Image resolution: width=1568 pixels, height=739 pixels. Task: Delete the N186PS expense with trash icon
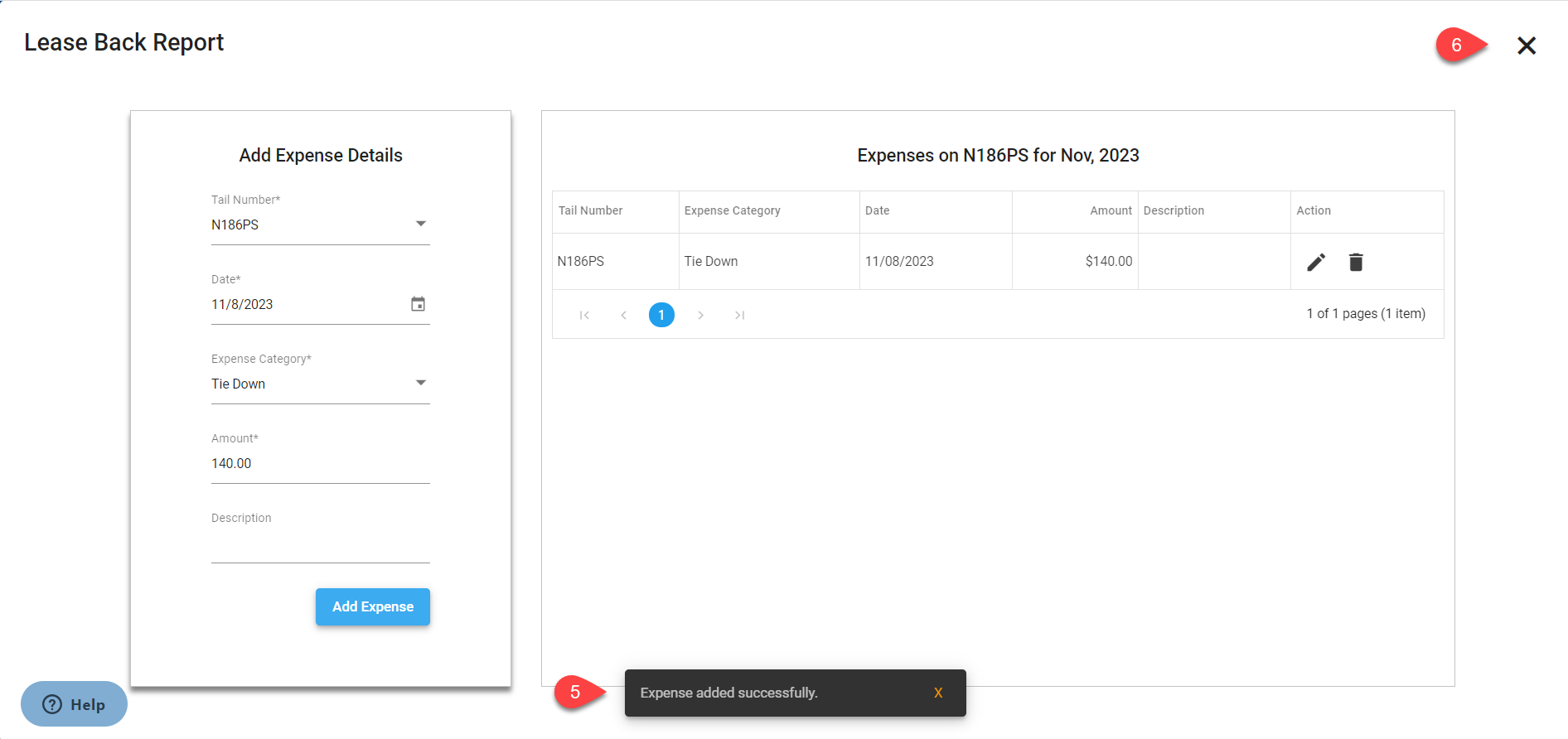pyautogui.click(x=1356, y=263)
